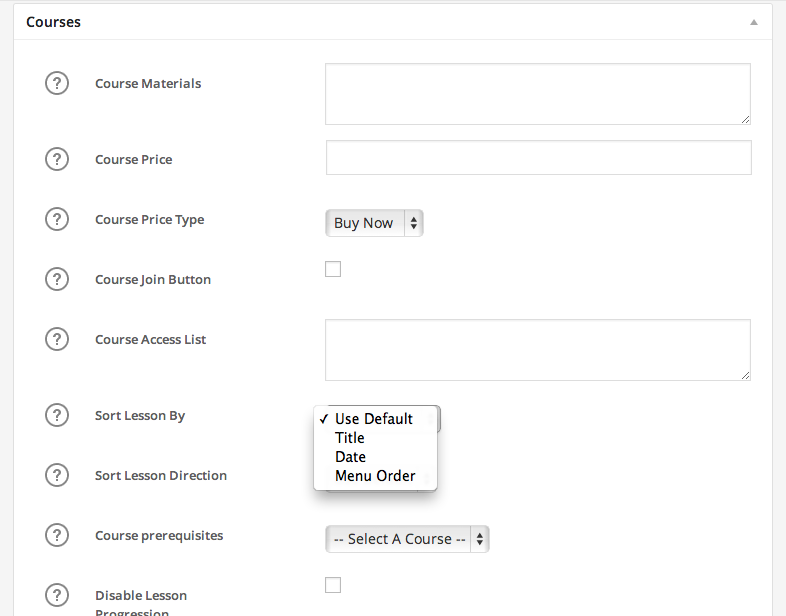Image resolution: width=786 pixels, height=616 pixels.
Task: Enable the Course Join Button checkbox
Action: point(333,269)
